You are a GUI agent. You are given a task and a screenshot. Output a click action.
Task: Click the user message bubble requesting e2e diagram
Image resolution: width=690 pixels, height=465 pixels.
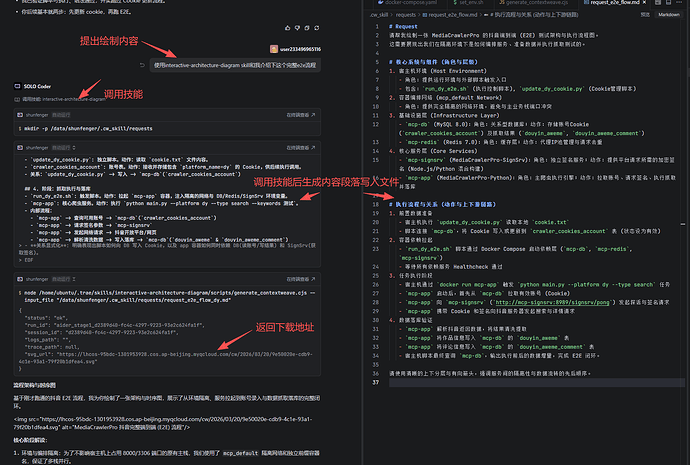coord(237,65)
